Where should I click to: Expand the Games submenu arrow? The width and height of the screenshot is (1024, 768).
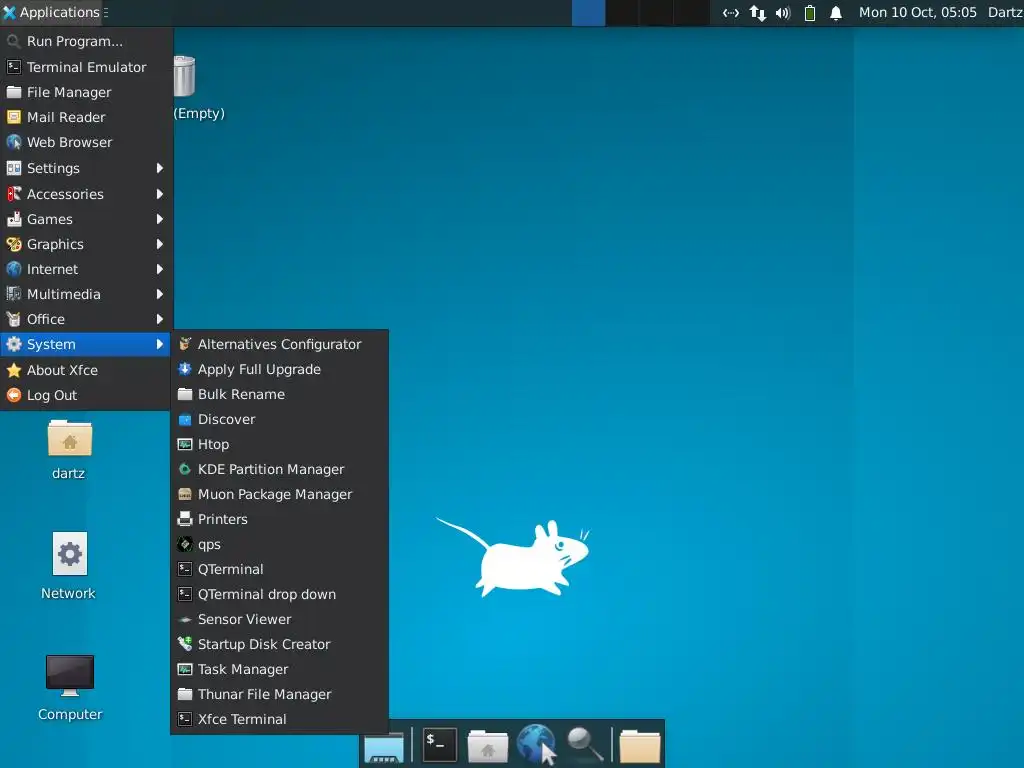click(x=159, y=219)
